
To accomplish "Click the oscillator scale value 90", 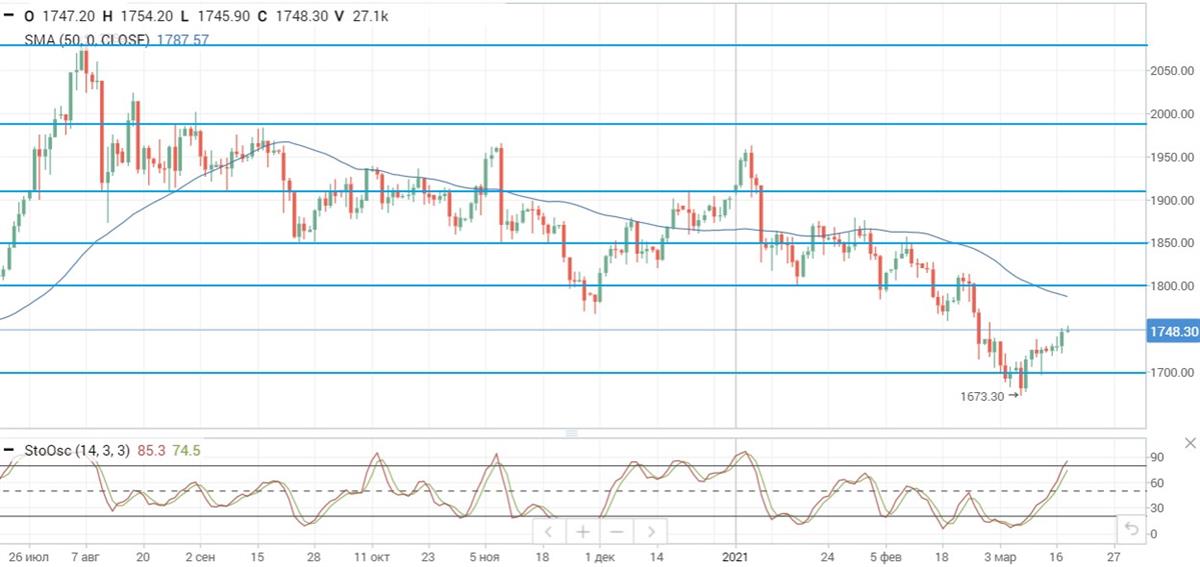I will (1156, 457).
